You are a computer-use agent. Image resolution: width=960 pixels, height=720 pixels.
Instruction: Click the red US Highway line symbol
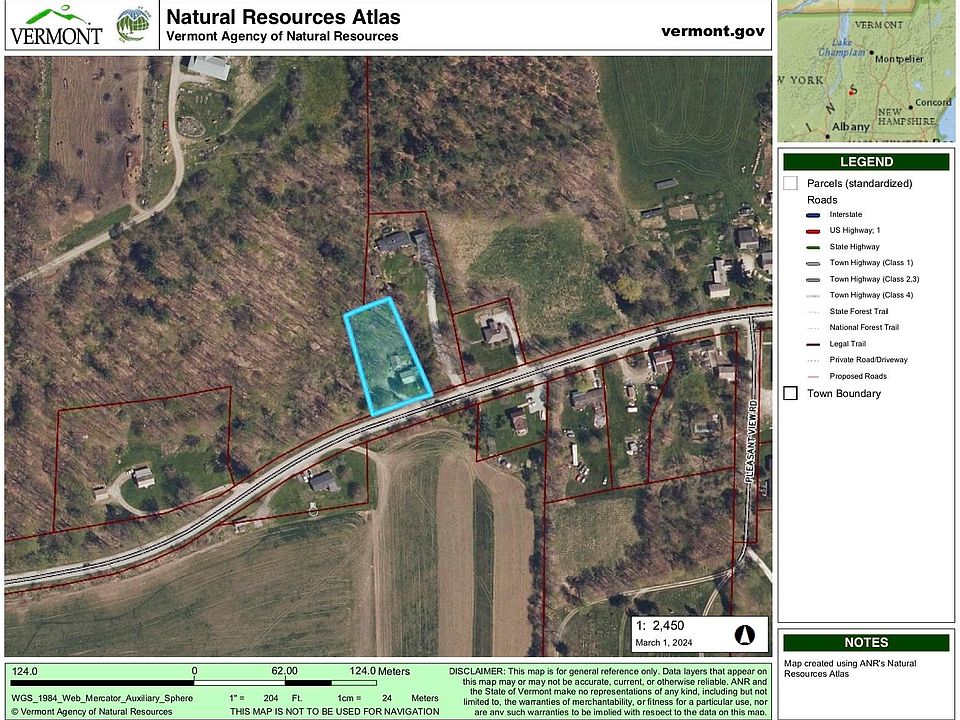(x=813, y=231)
